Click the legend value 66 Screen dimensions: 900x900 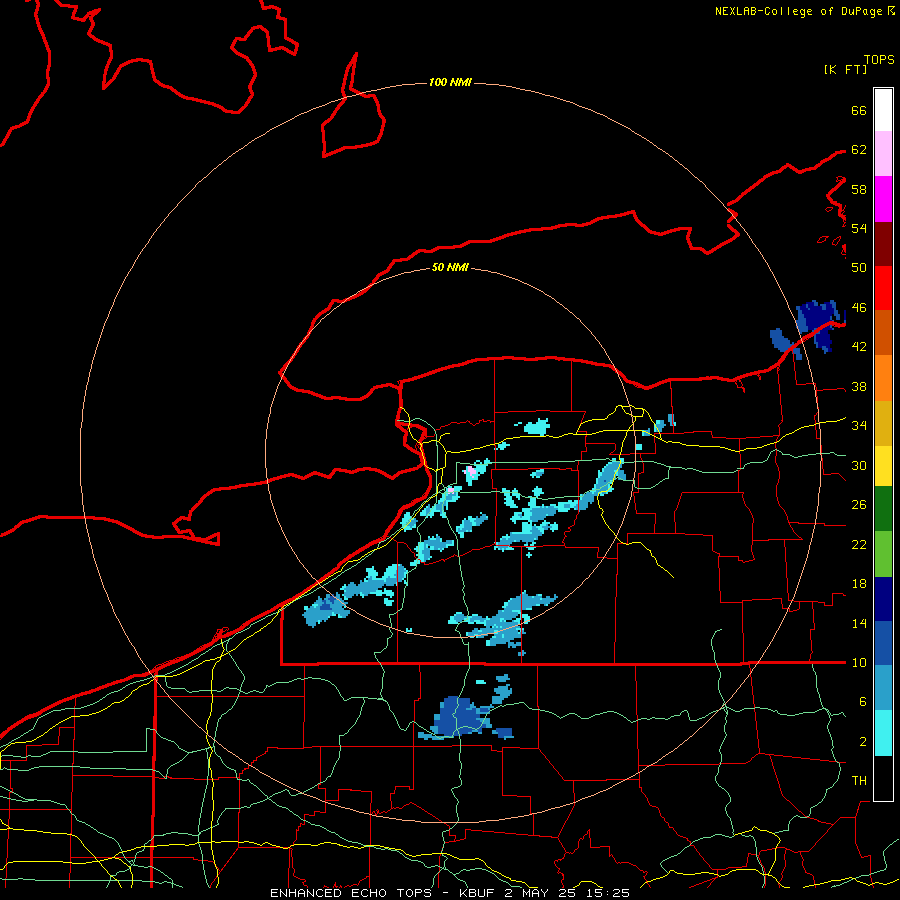point(859,111)
